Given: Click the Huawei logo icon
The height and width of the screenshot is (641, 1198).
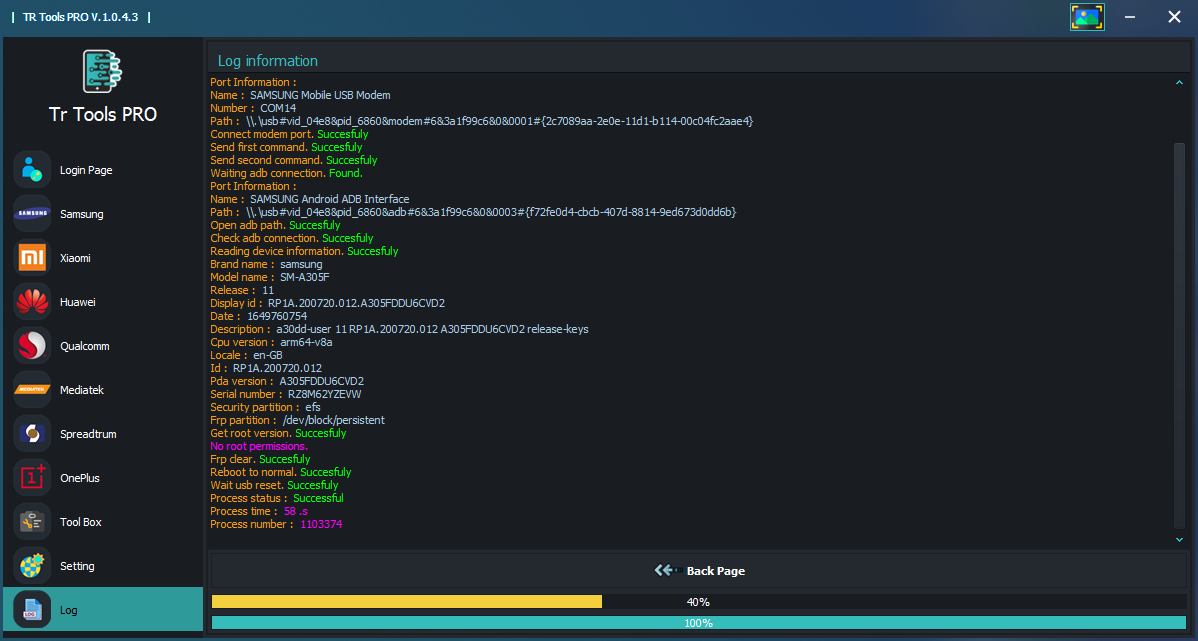Looking at the screenshot, I should click(32, 302).
